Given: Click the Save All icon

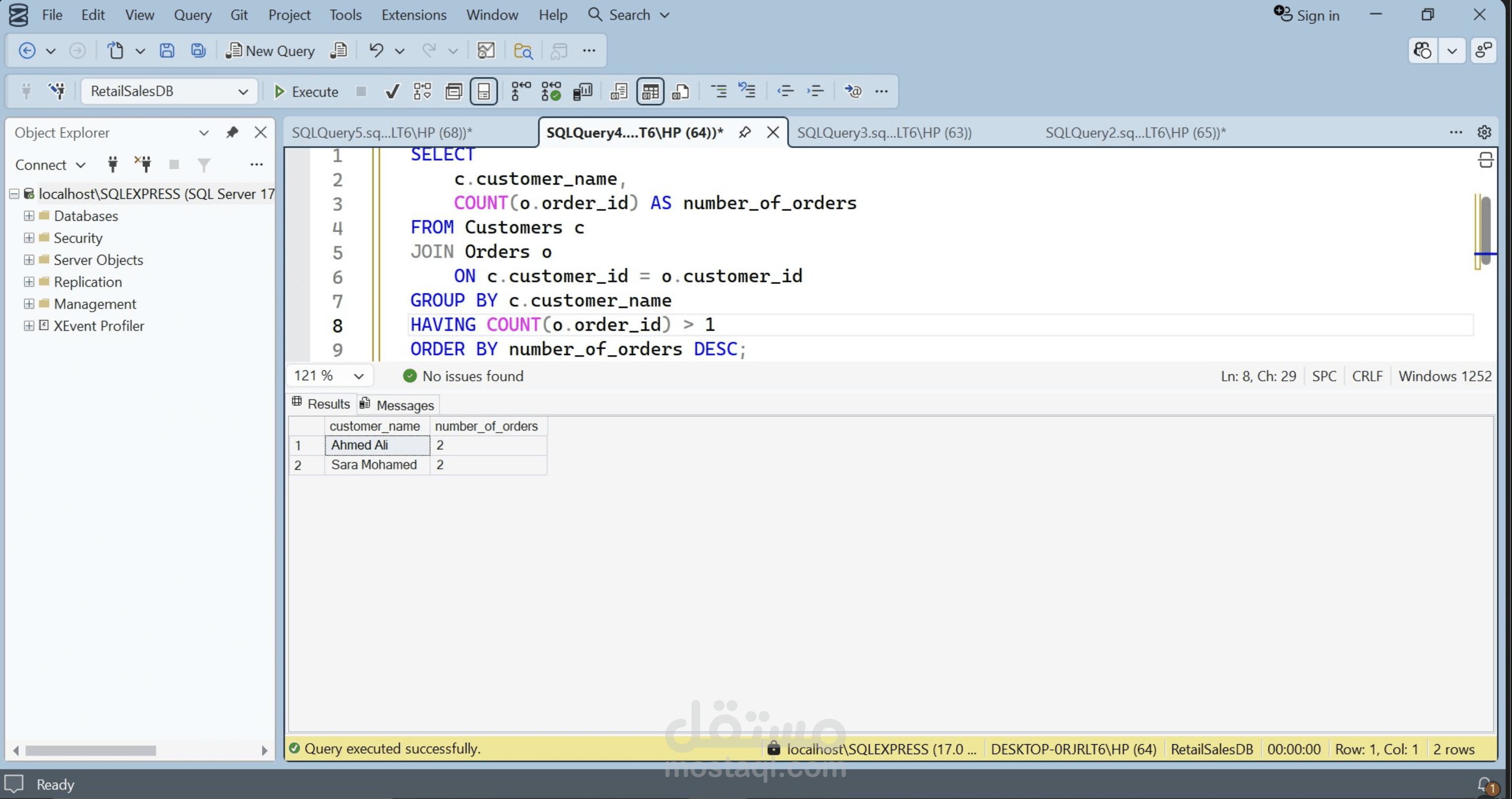Looking at the screenshot, I should (x=199, y=50).
